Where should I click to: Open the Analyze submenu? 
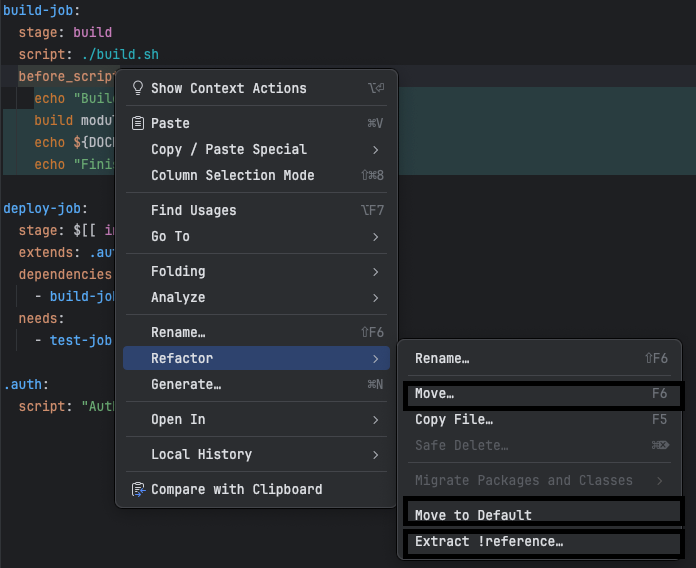[x=257, y=297]
